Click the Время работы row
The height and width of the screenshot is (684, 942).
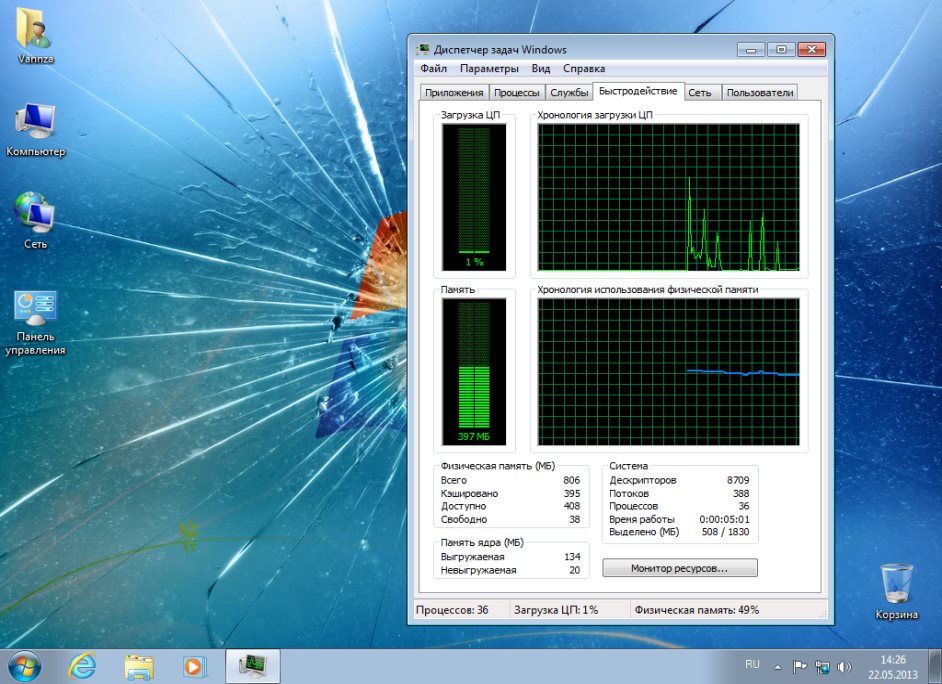point(679,519)
